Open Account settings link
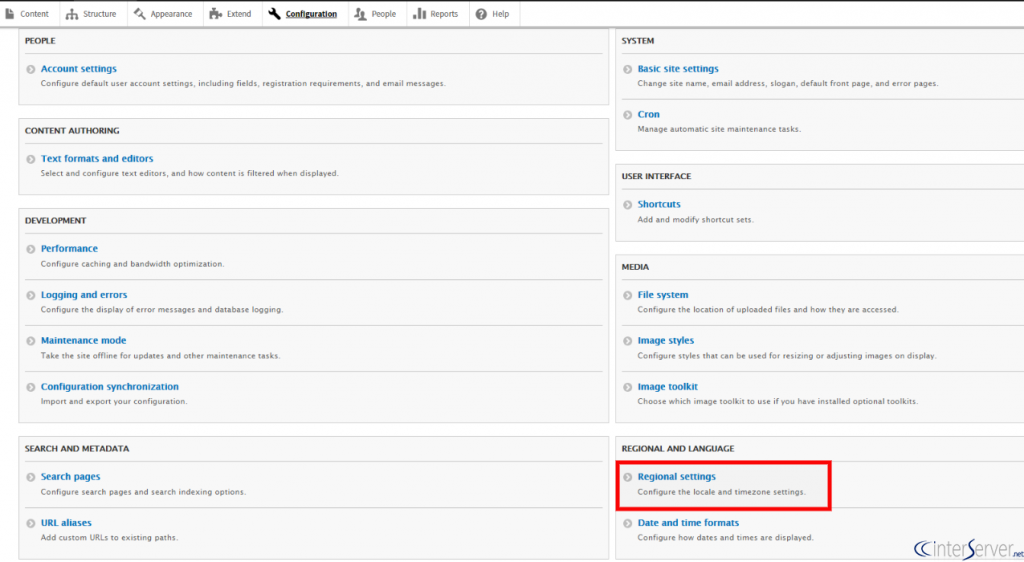This screenshot has height=562, width=1024. (x=78, y=69)
